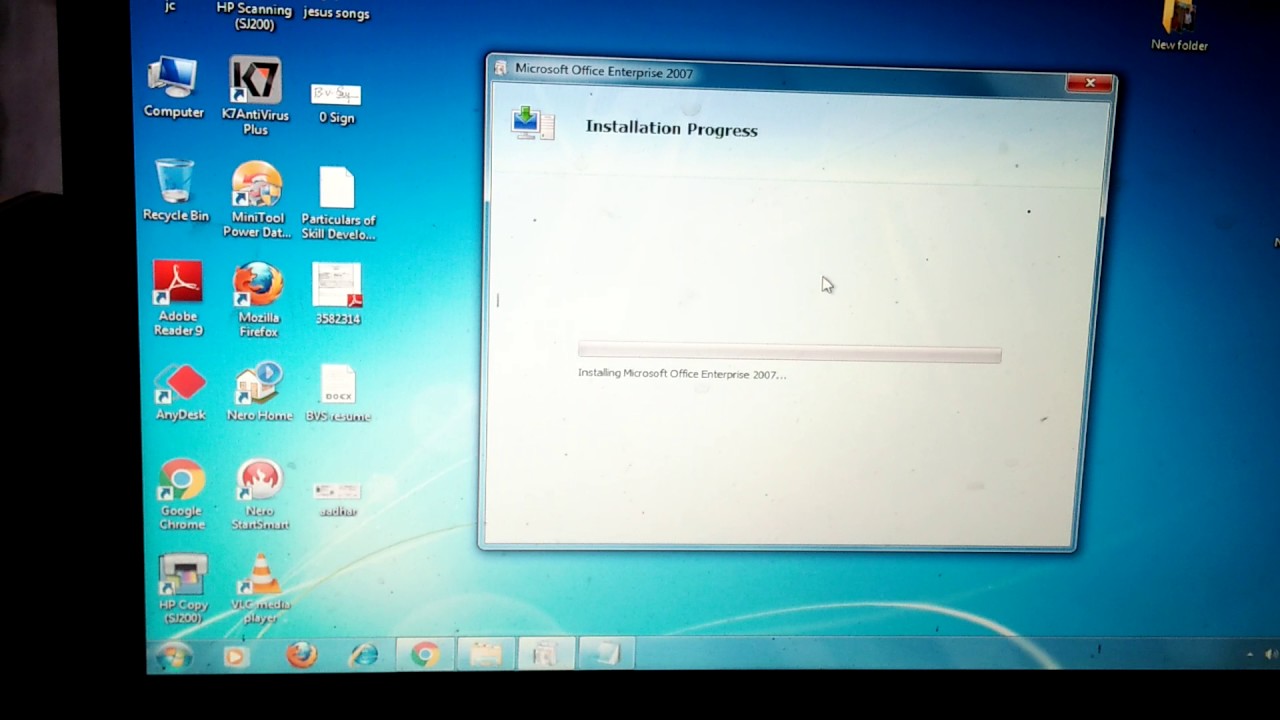Select the jesus songs label
Viewport: 1280px width, 720px height.
click(337, 13)
